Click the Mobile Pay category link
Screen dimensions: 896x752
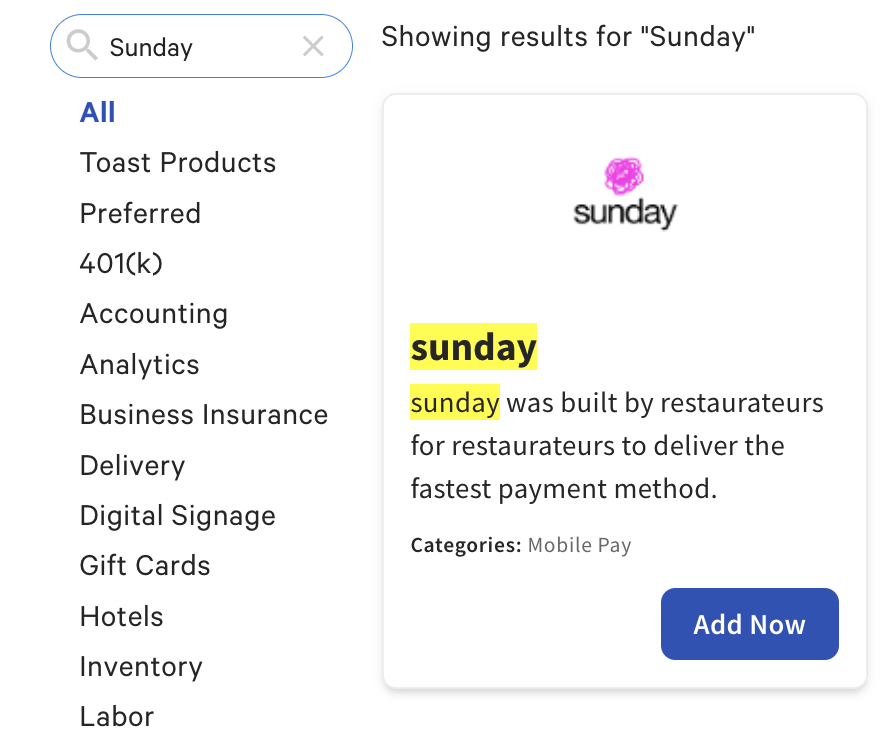point(579,546)
